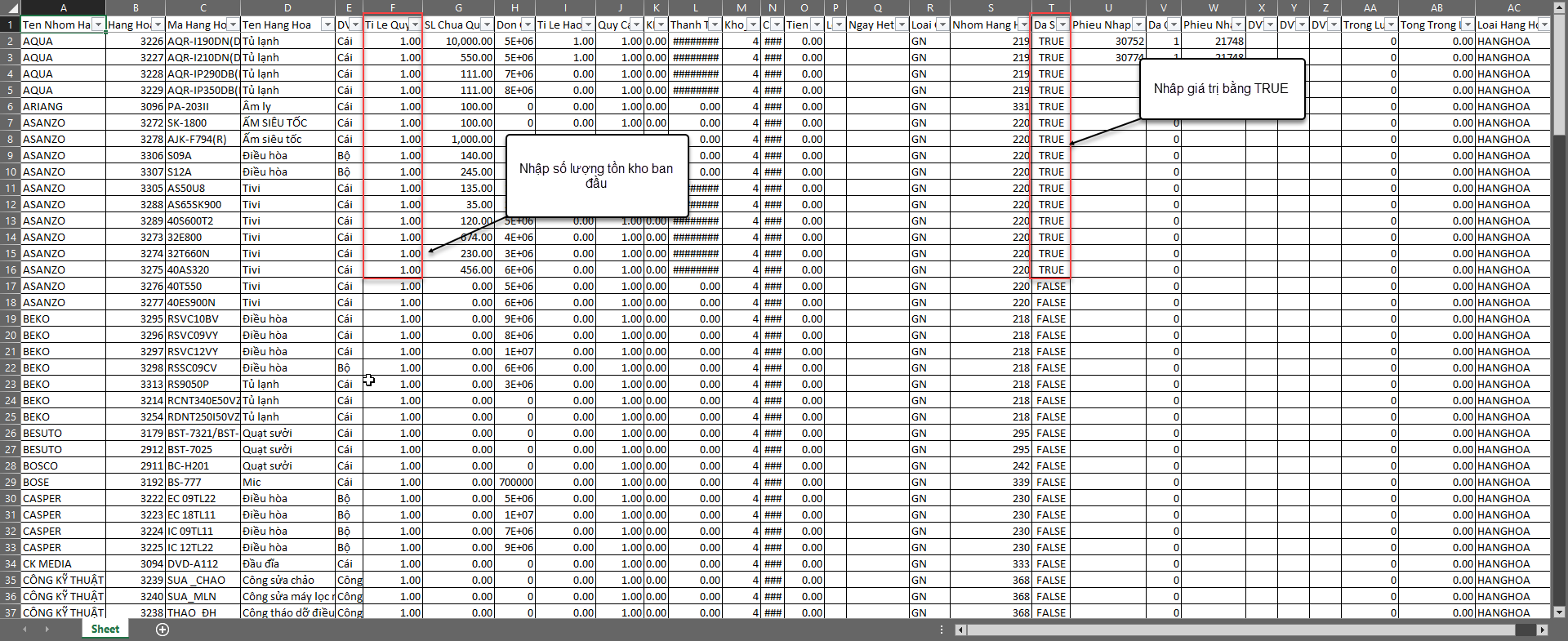Open the Thanh T filter dropdown in column L
The width and height of the screenshot is (1568, 641).
(715, 24)
